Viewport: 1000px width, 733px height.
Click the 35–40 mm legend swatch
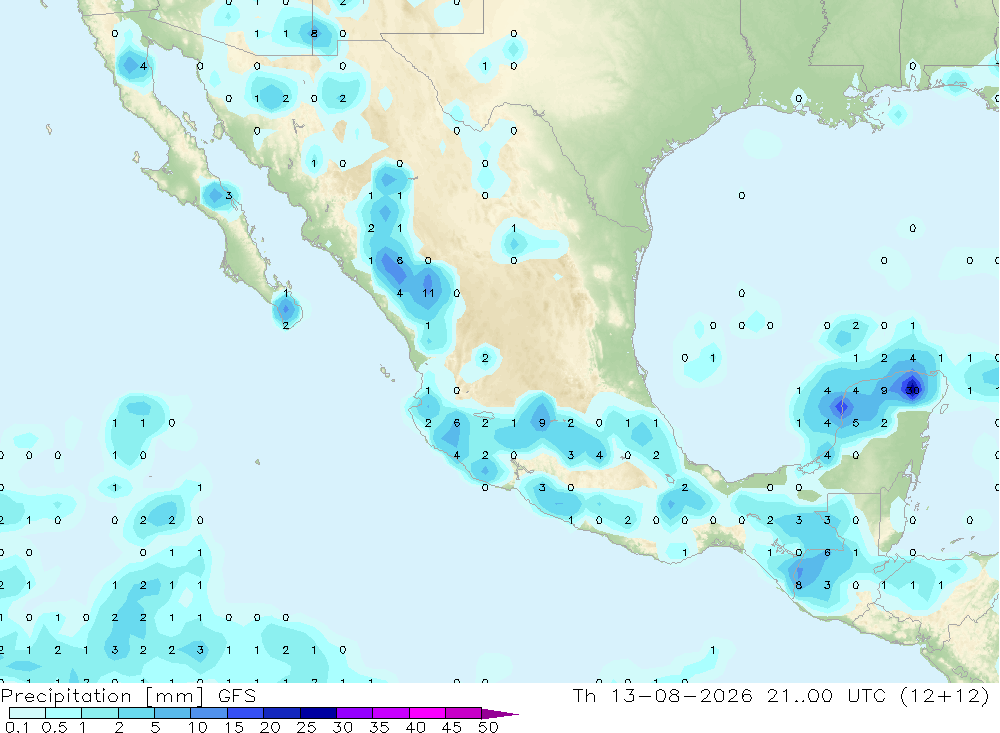[x=391, y=713]
